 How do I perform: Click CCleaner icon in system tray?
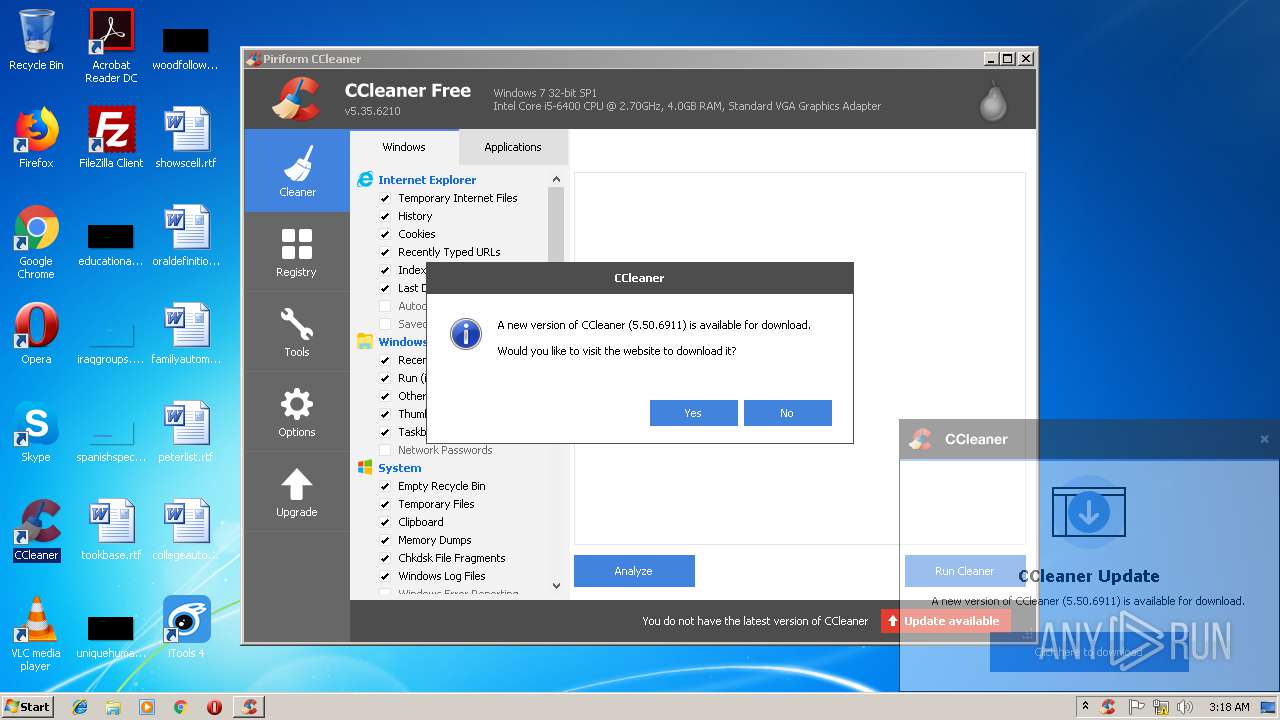point(1108,707)
